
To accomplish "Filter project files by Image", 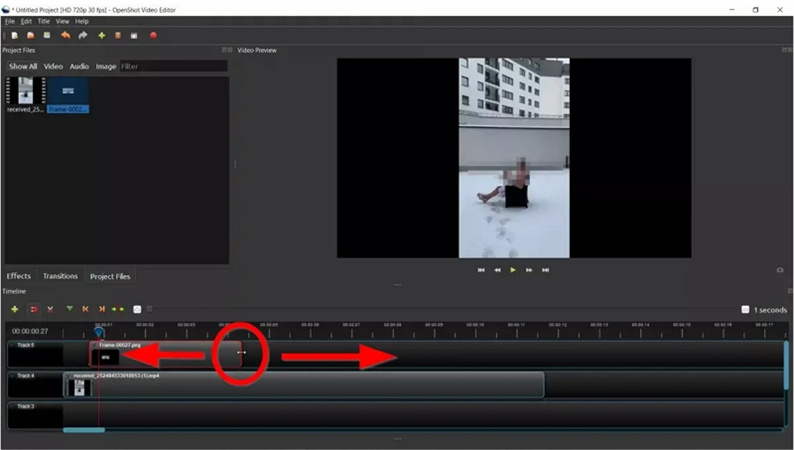I will click(105, 66).
